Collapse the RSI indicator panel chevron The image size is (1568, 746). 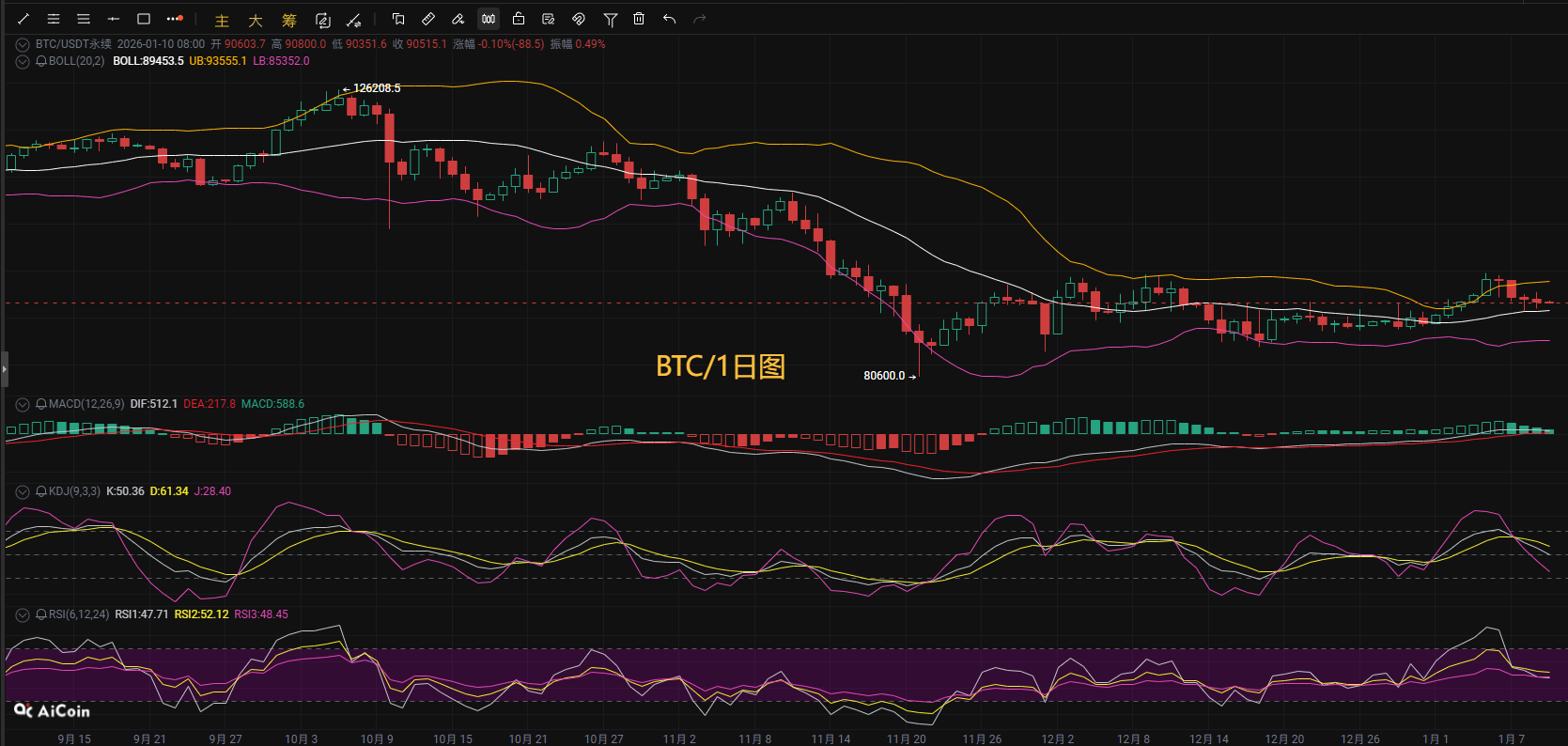[23, 614]
